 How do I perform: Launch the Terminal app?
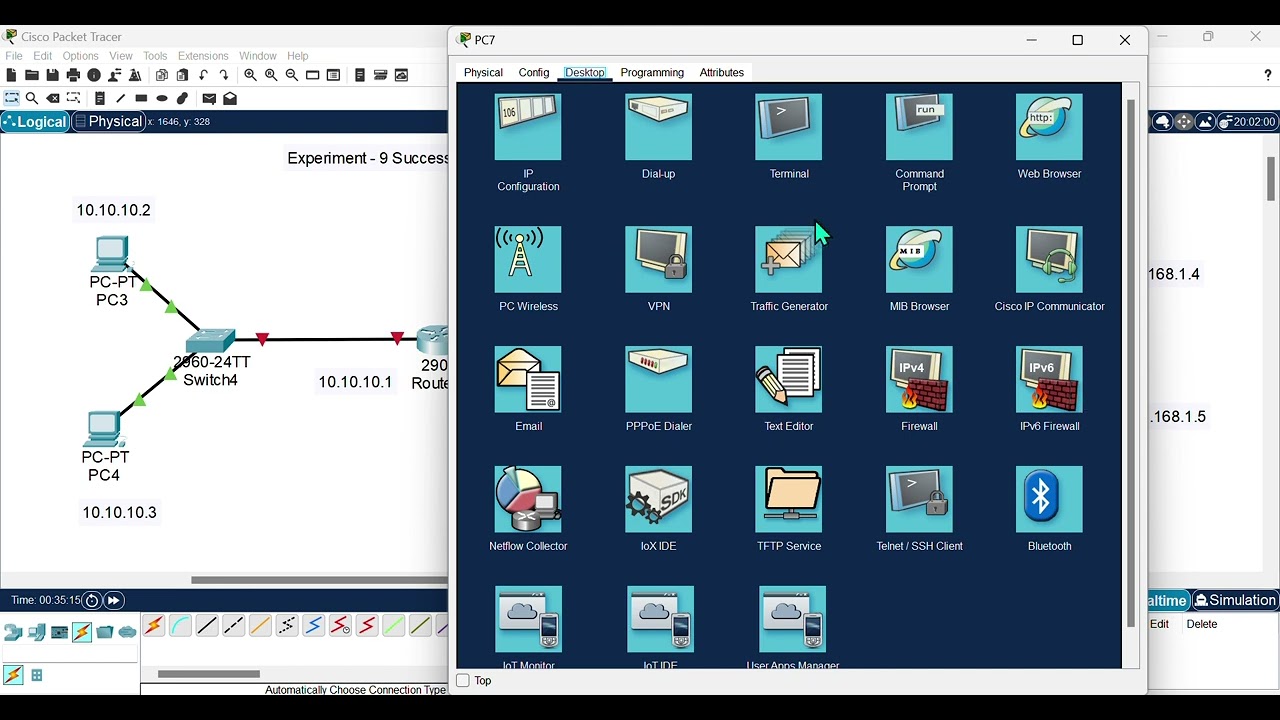coord(789,127)
